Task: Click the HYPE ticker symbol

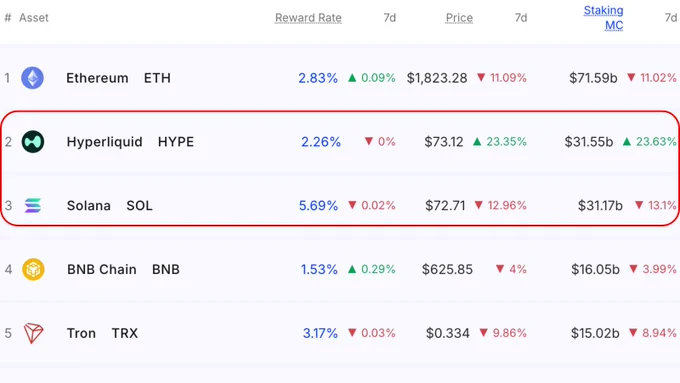Action: tap(176, 142)
